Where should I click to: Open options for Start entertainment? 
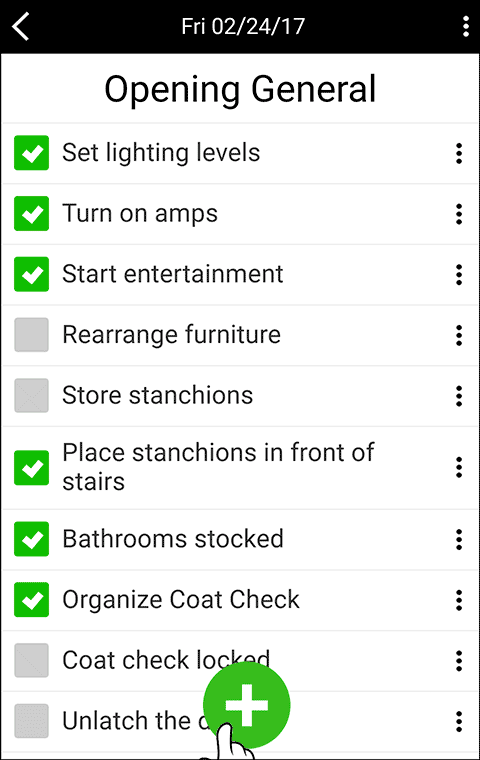[459, 274]
